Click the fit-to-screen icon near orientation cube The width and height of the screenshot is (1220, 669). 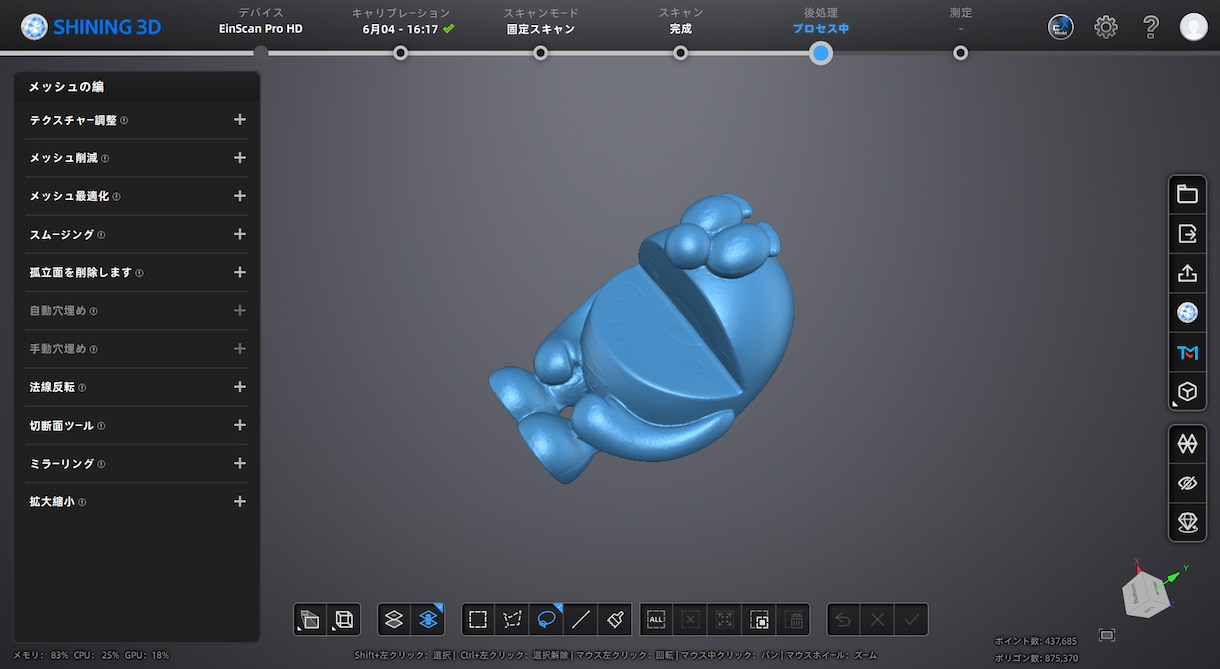pos(1107,635)
